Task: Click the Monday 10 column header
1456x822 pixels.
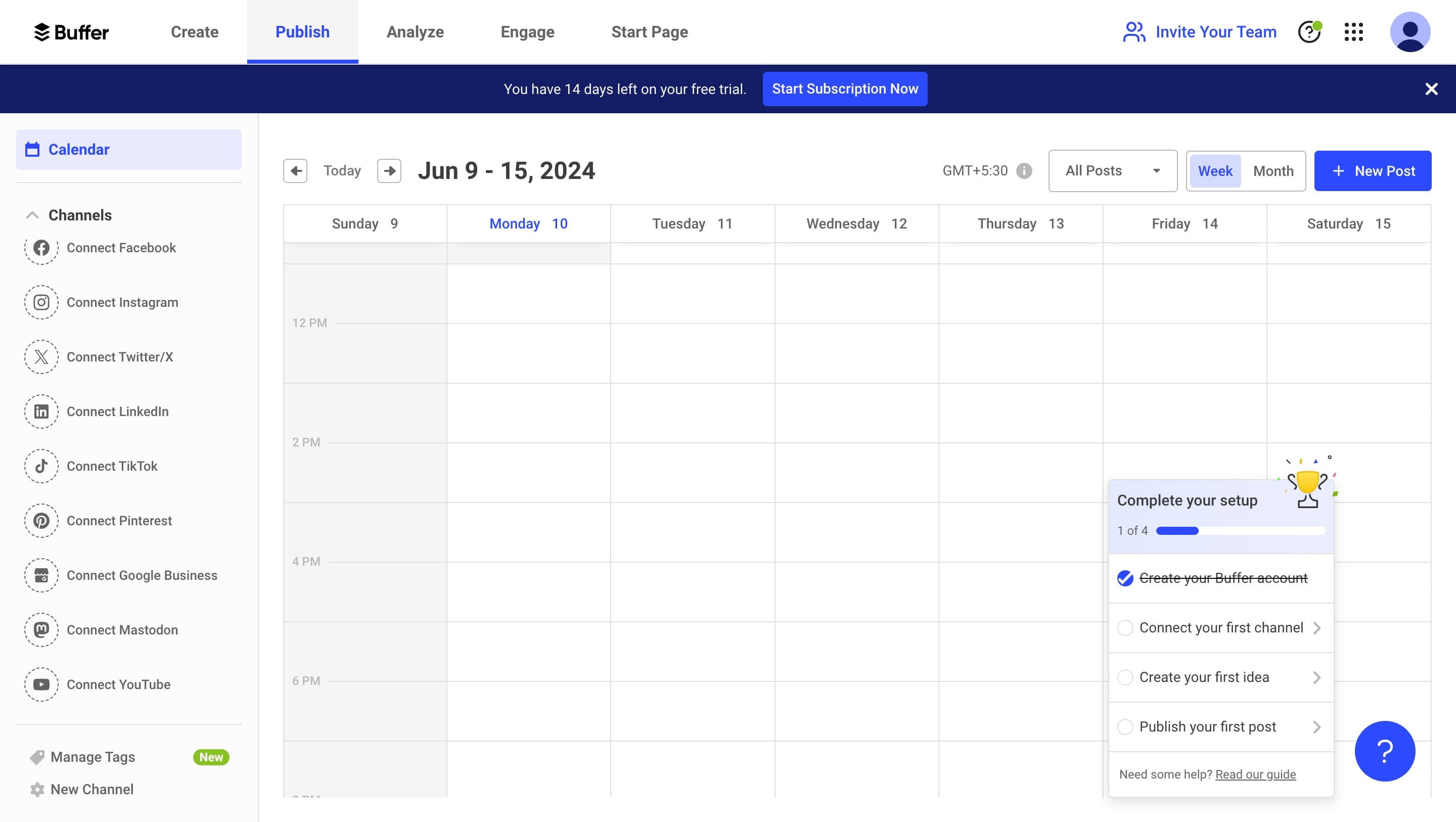Action: 528,223
